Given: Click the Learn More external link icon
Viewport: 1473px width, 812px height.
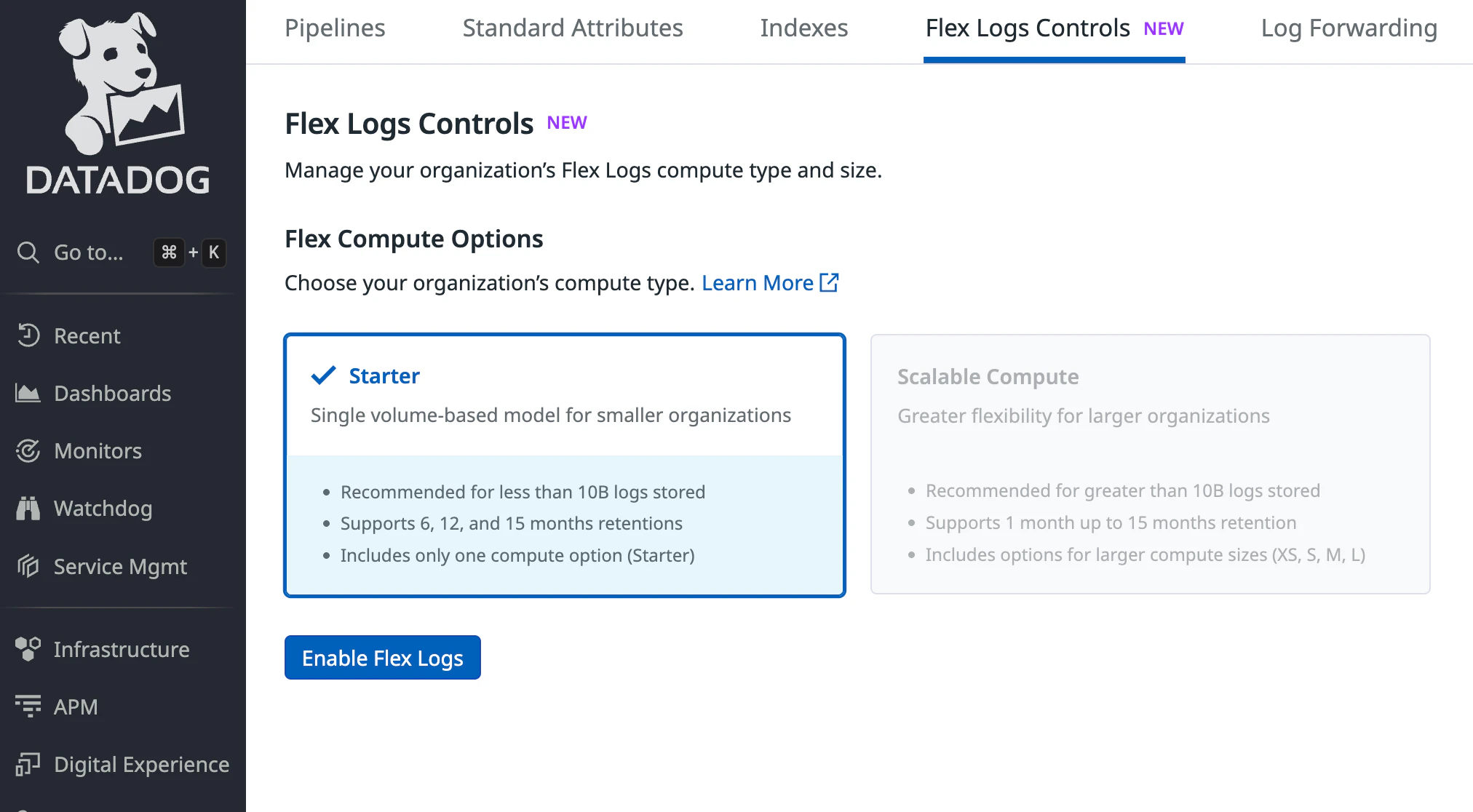Looking at the screenshot, I should [830, 282].
